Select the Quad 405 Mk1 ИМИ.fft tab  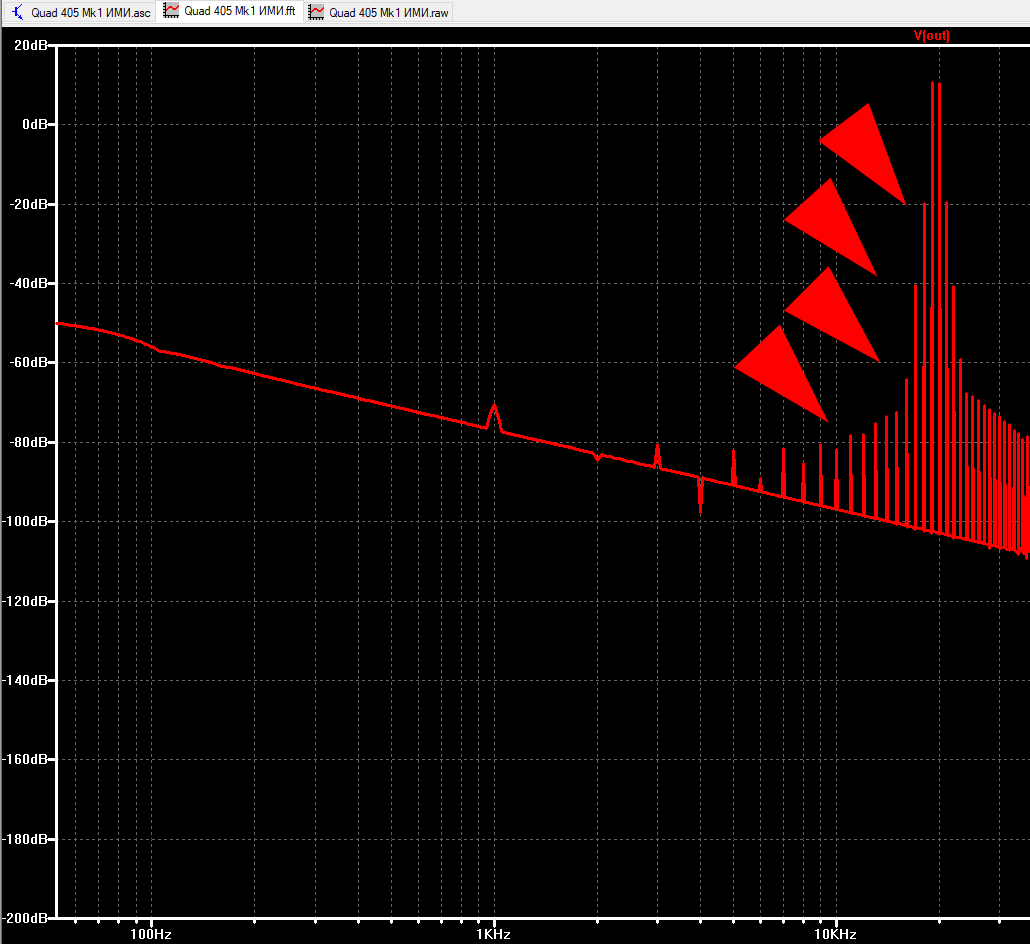click(x=230, y=11)
